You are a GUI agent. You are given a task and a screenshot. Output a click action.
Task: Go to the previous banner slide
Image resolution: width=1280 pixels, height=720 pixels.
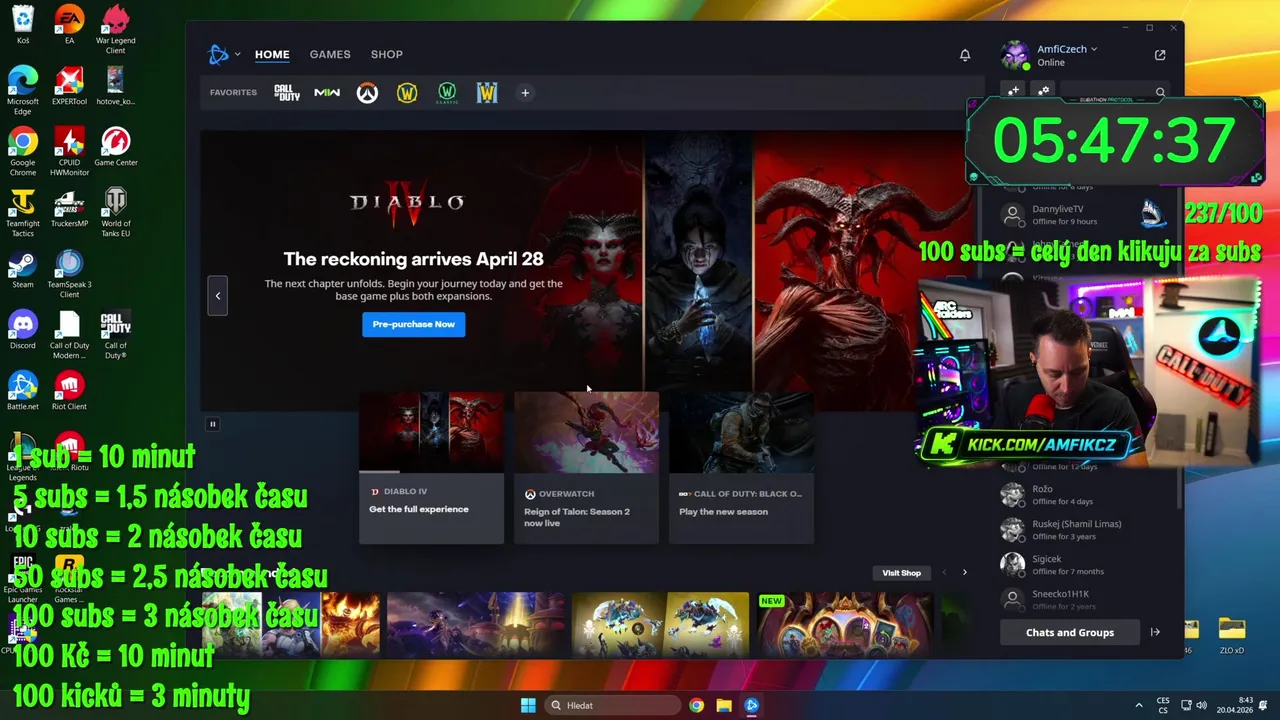217,295
